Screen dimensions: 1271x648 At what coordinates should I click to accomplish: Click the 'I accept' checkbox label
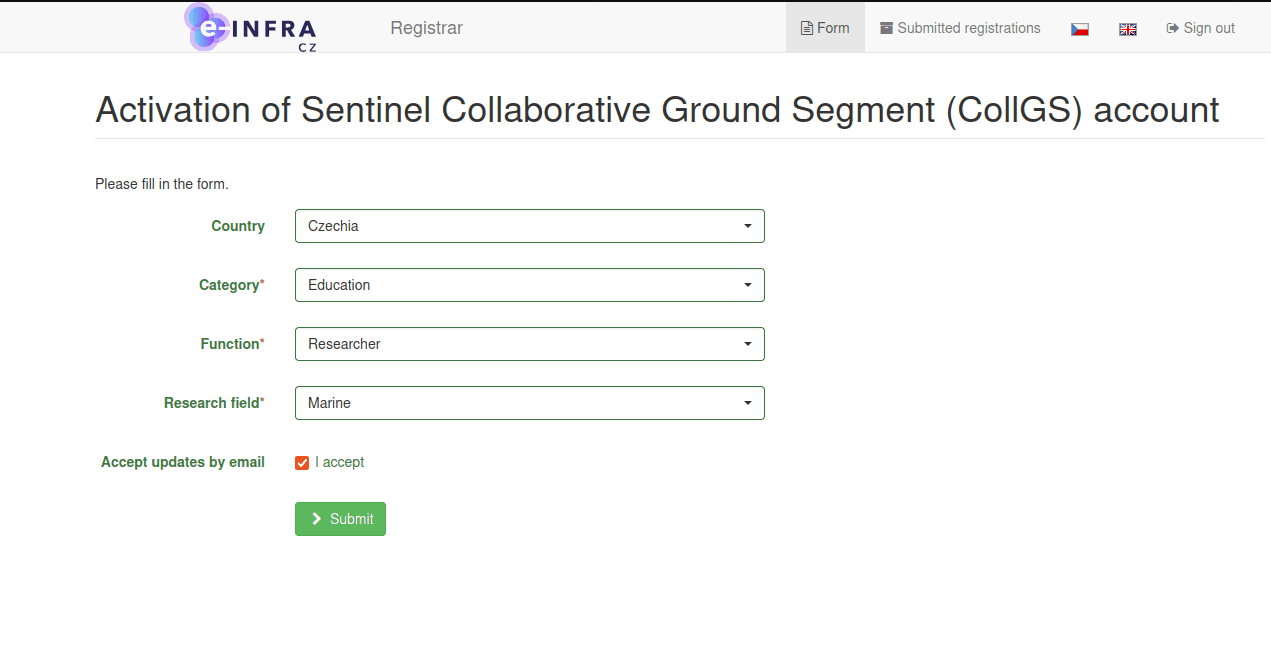tap(340, 462)
